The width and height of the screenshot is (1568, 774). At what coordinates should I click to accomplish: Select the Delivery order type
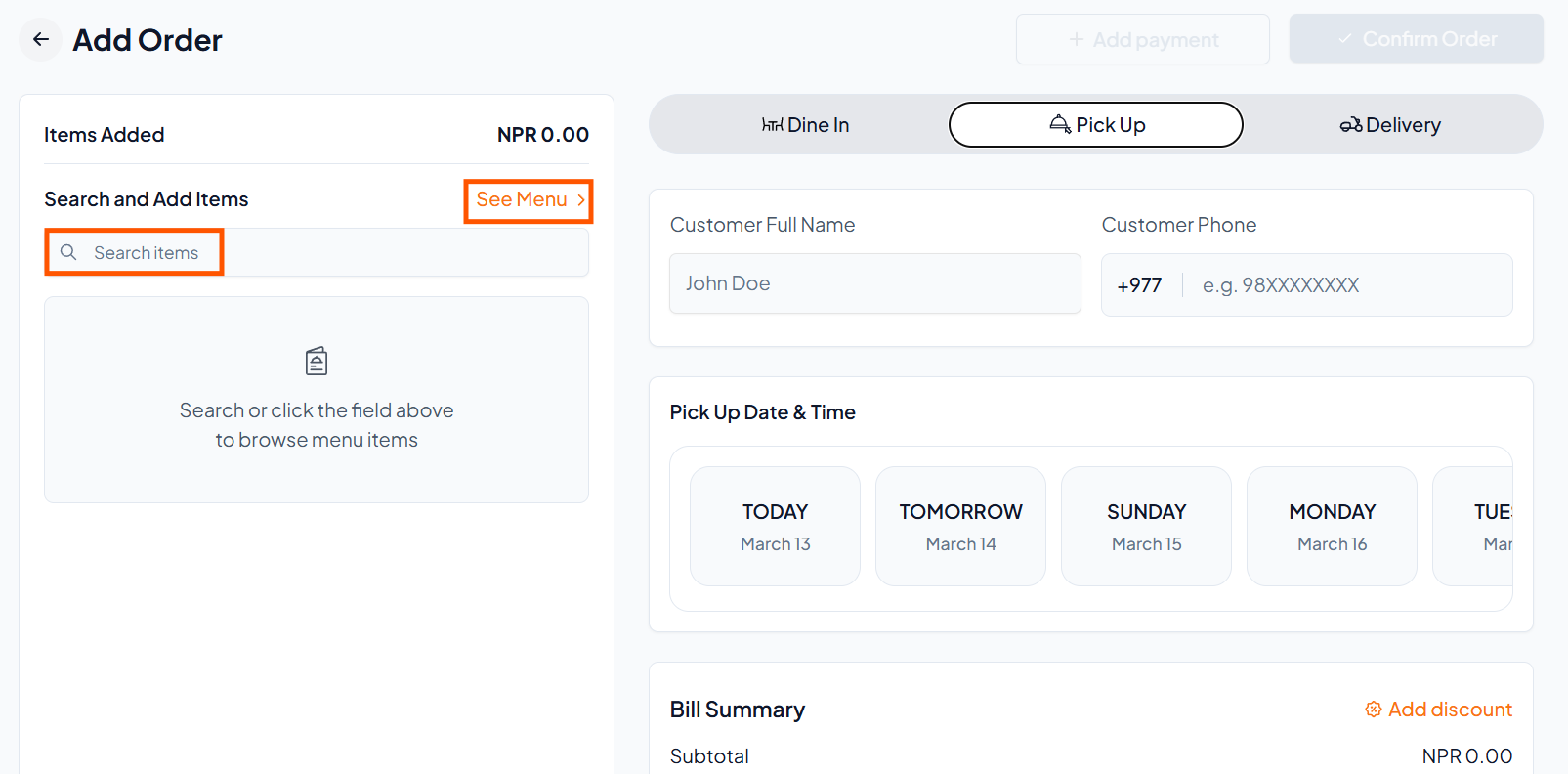(x=1390, y=125)
